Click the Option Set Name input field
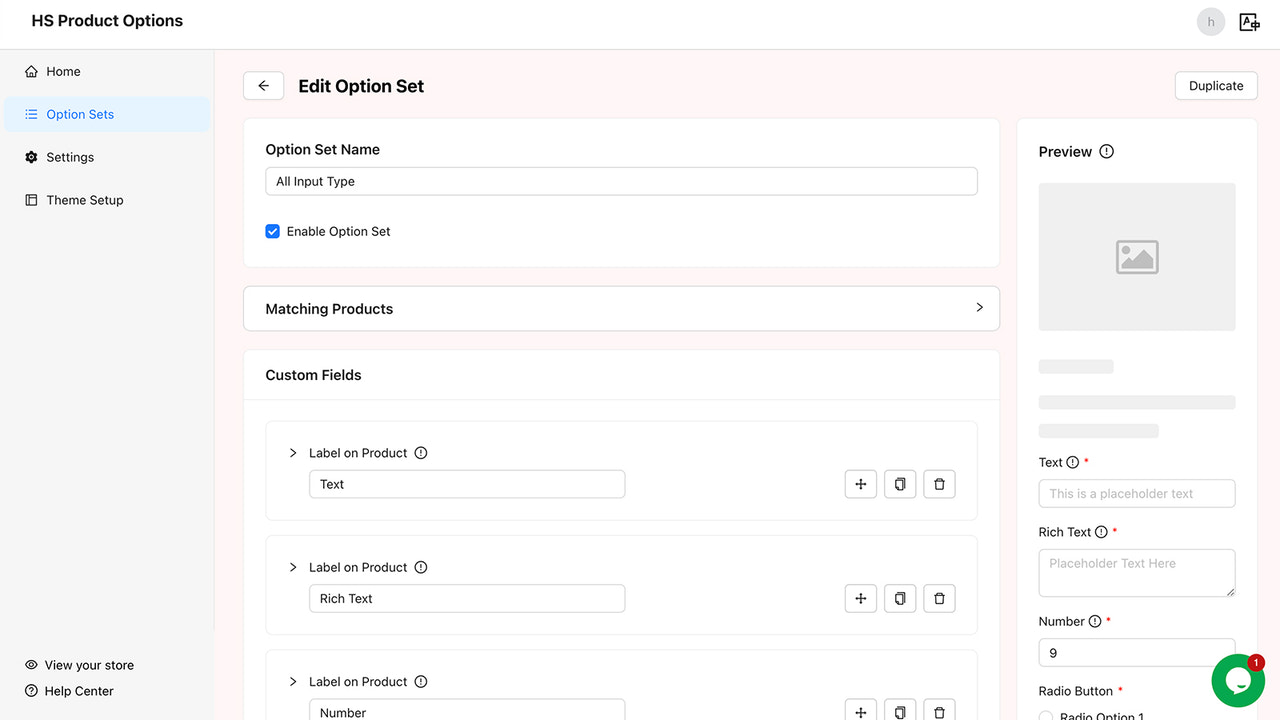The image size is (1280, 720). (621, 181)
